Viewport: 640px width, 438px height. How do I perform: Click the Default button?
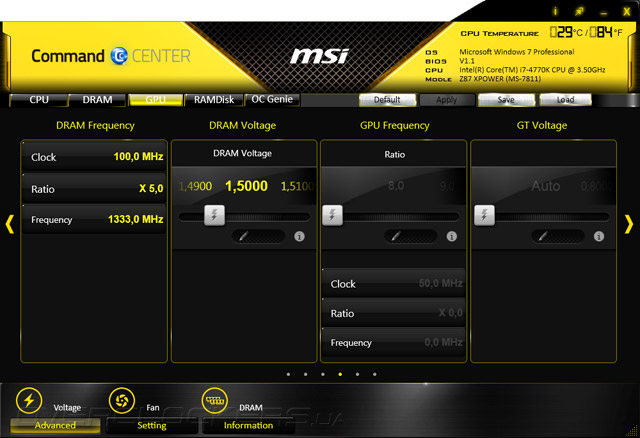[x=387, y=100]
